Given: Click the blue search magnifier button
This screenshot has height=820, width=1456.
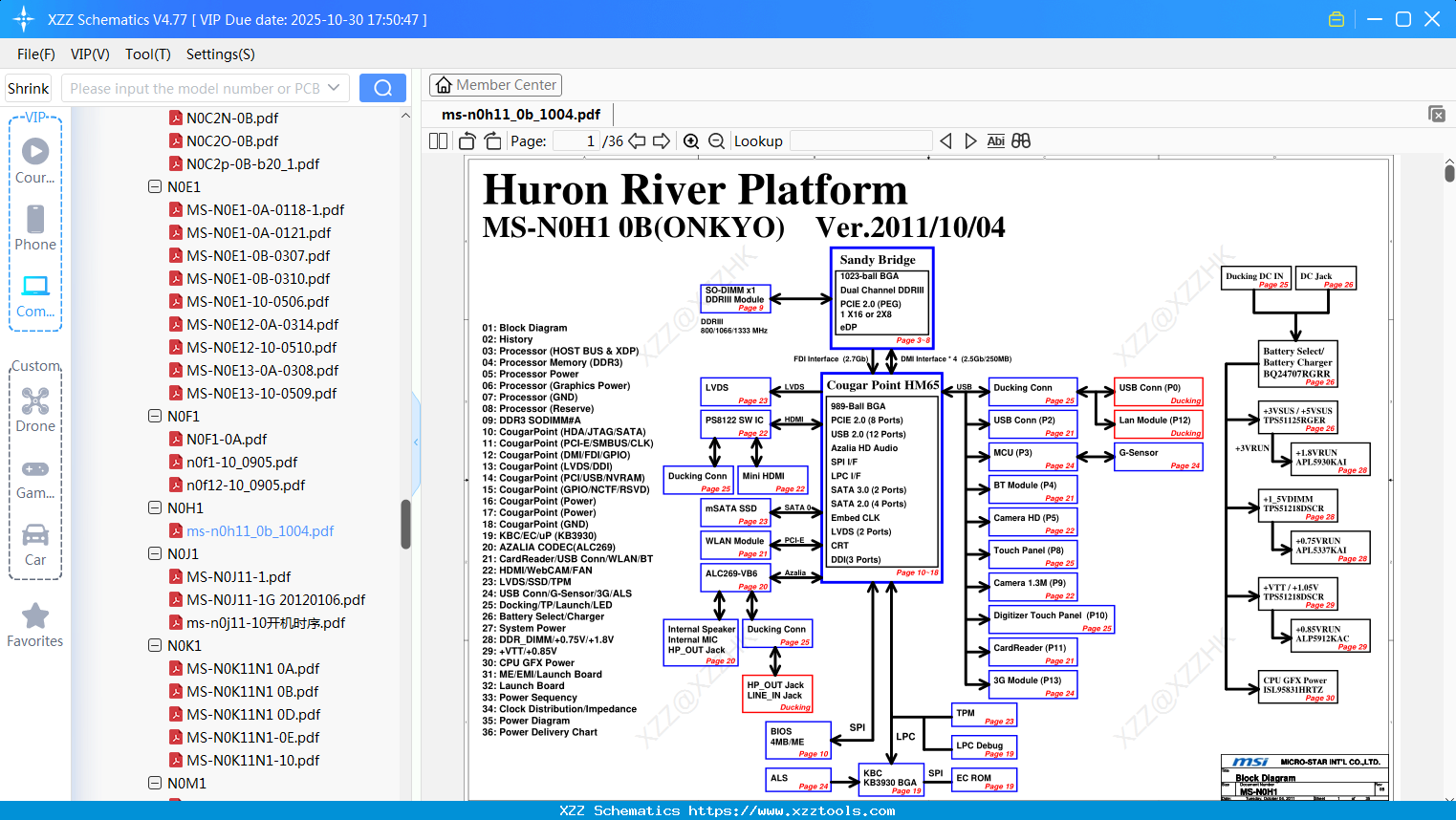Looking at the screenshot, I should [382, 88].
